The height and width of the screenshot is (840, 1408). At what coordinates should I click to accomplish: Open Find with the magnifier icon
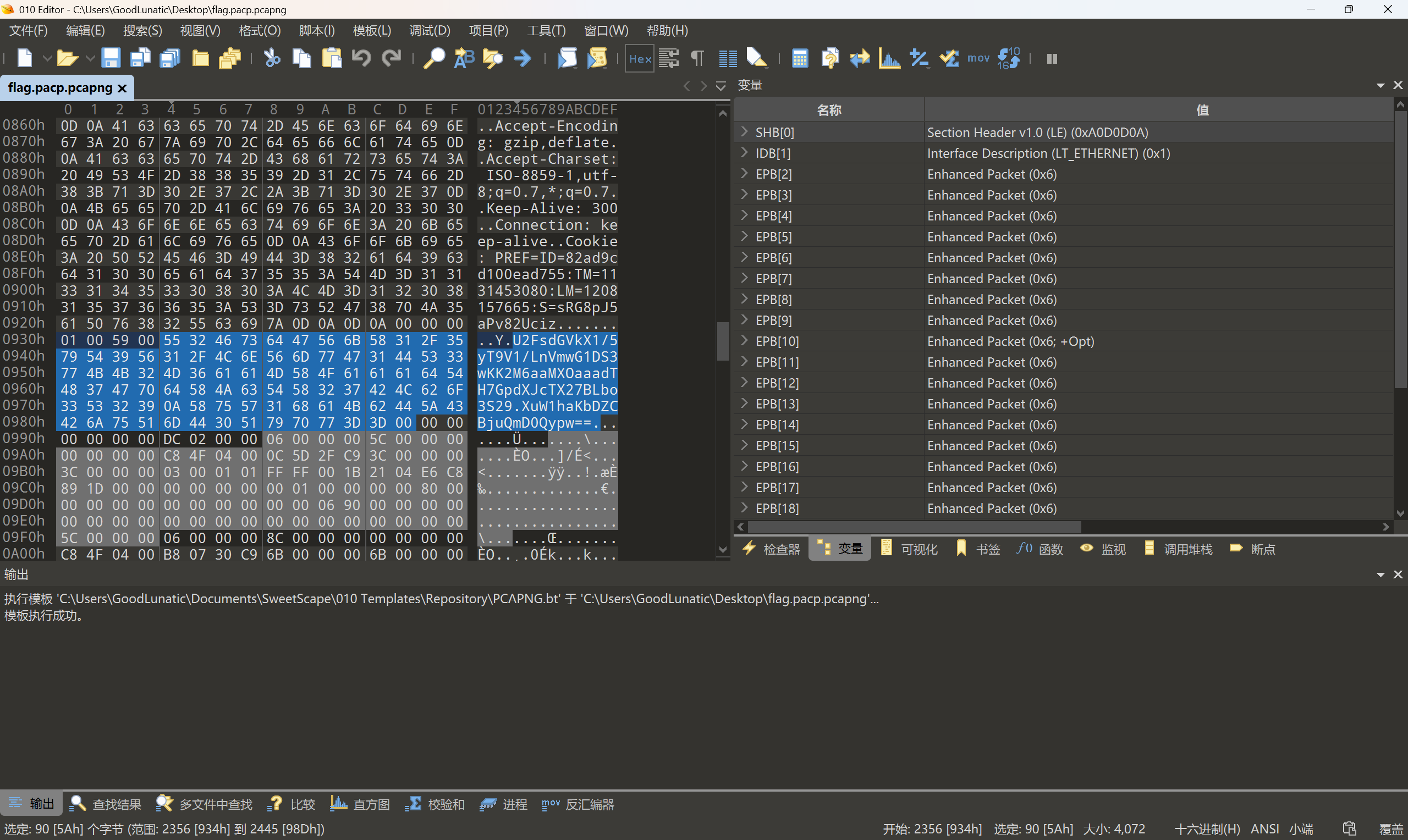click(x=435, y=58)
